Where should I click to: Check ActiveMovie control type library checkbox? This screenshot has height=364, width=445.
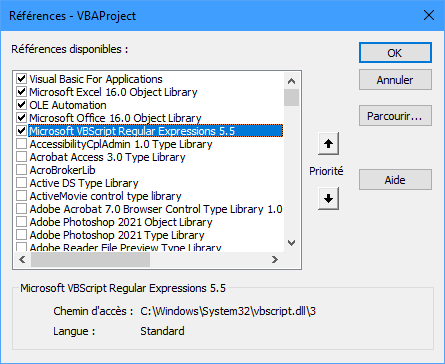click(x=21, y=196)
